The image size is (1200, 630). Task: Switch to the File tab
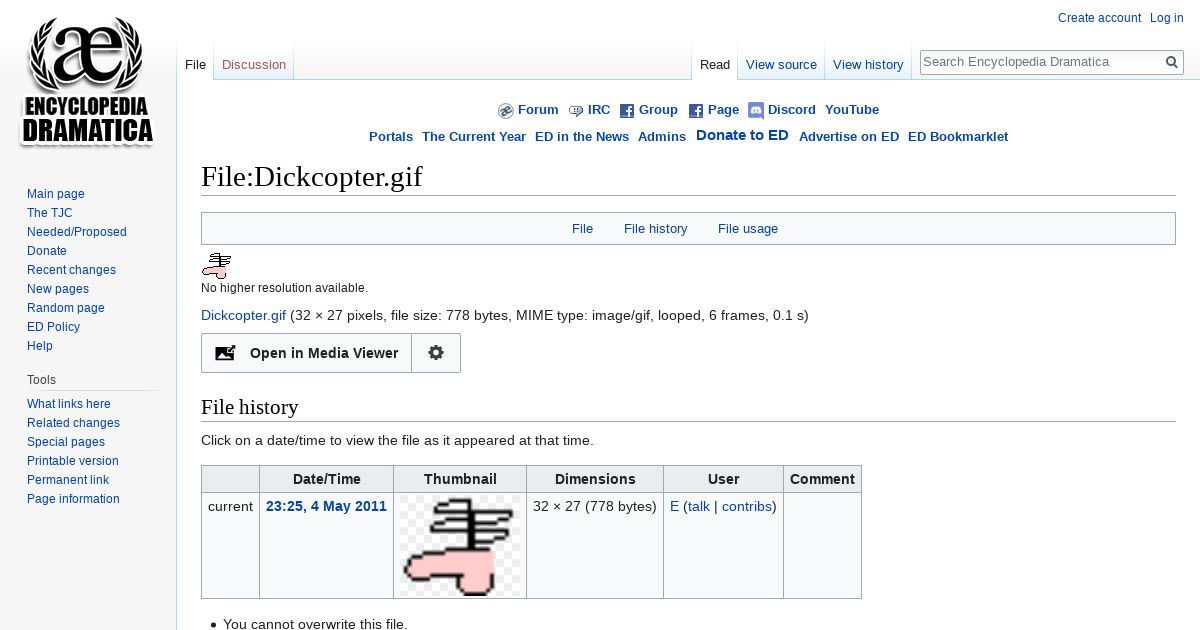pyautogui.click(x=195, y=65)
